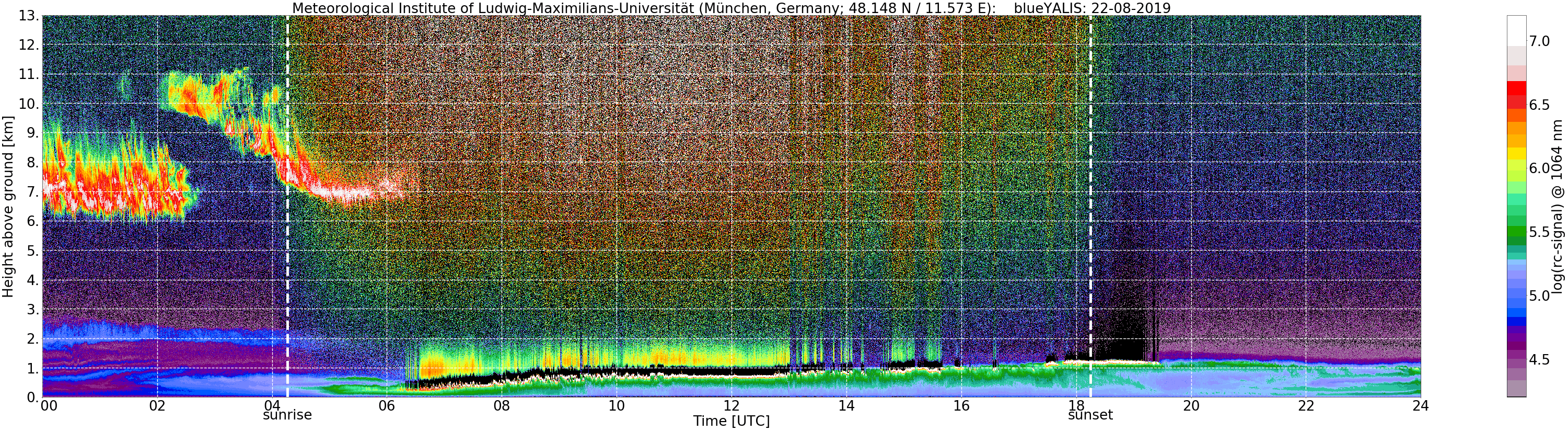Screen dimensions: 1568x431
Task: Click the '16' time axis tick label
Action: click(961, 406)
